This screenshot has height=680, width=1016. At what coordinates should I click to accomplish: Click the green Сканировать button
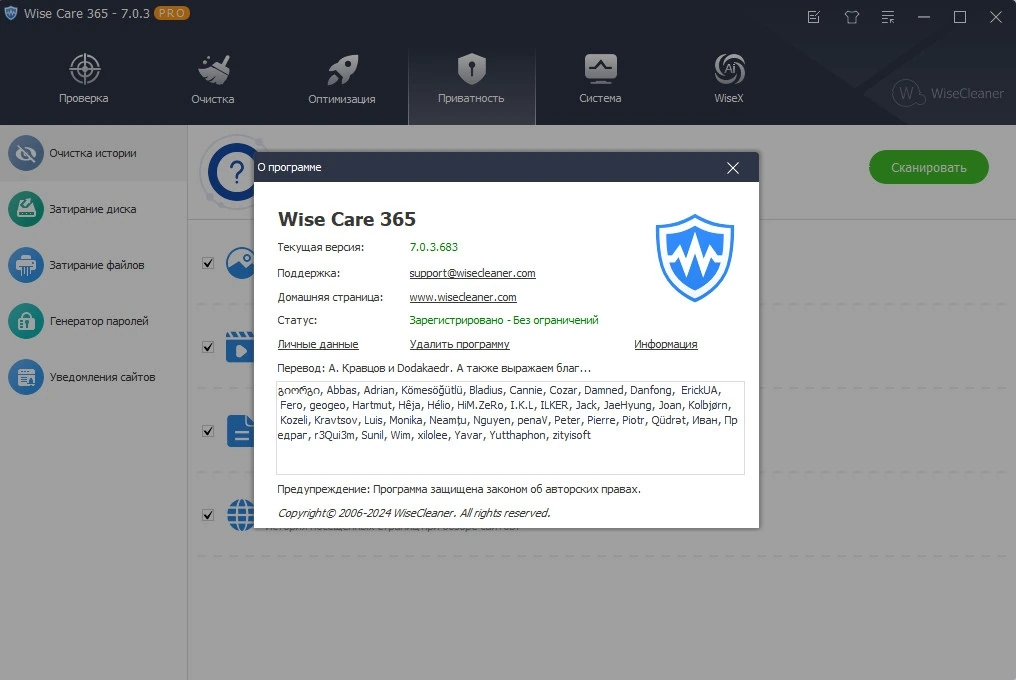point(929,167)
